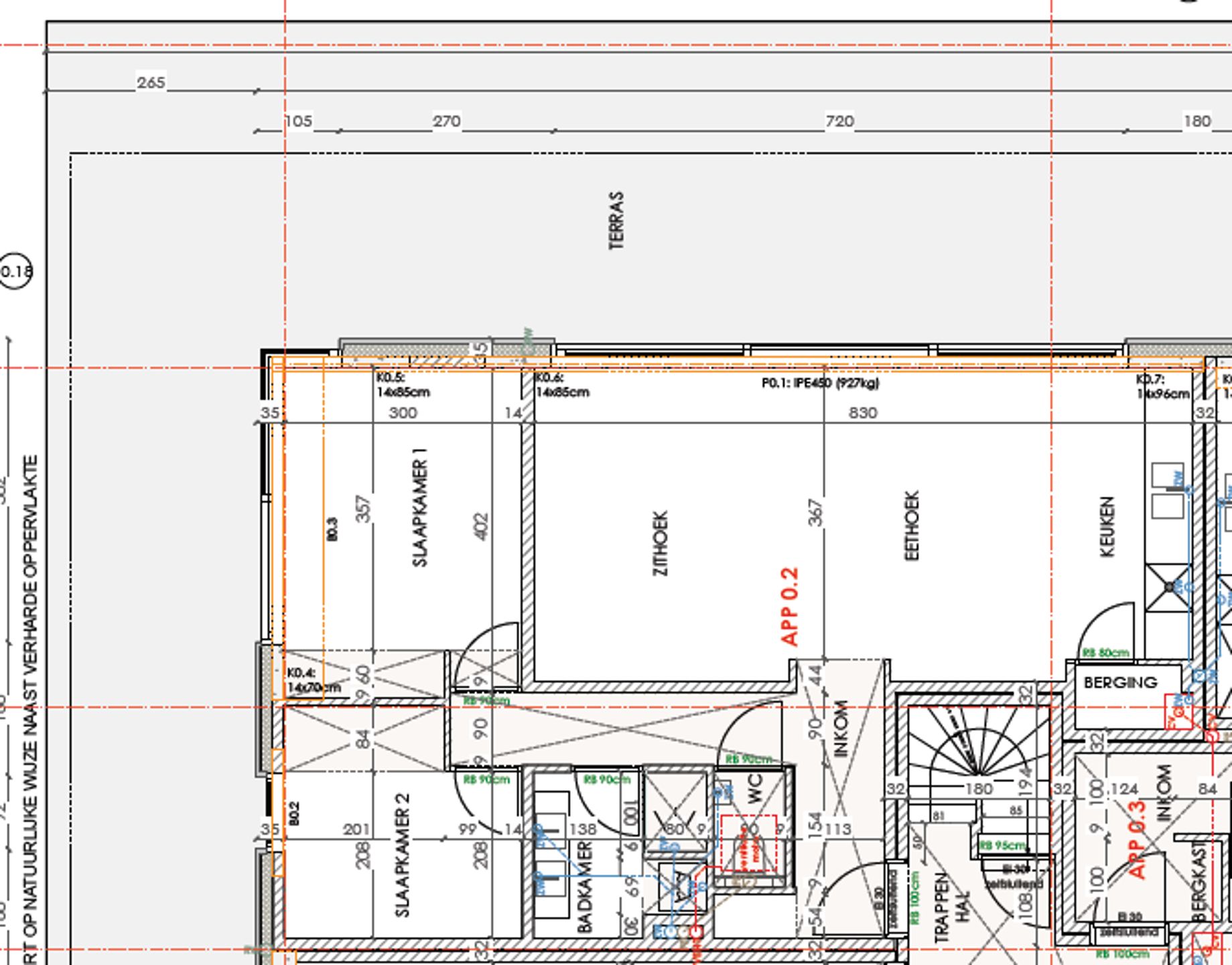Click the column note K0.6: 14x85cm

click(x=562, y=385)
